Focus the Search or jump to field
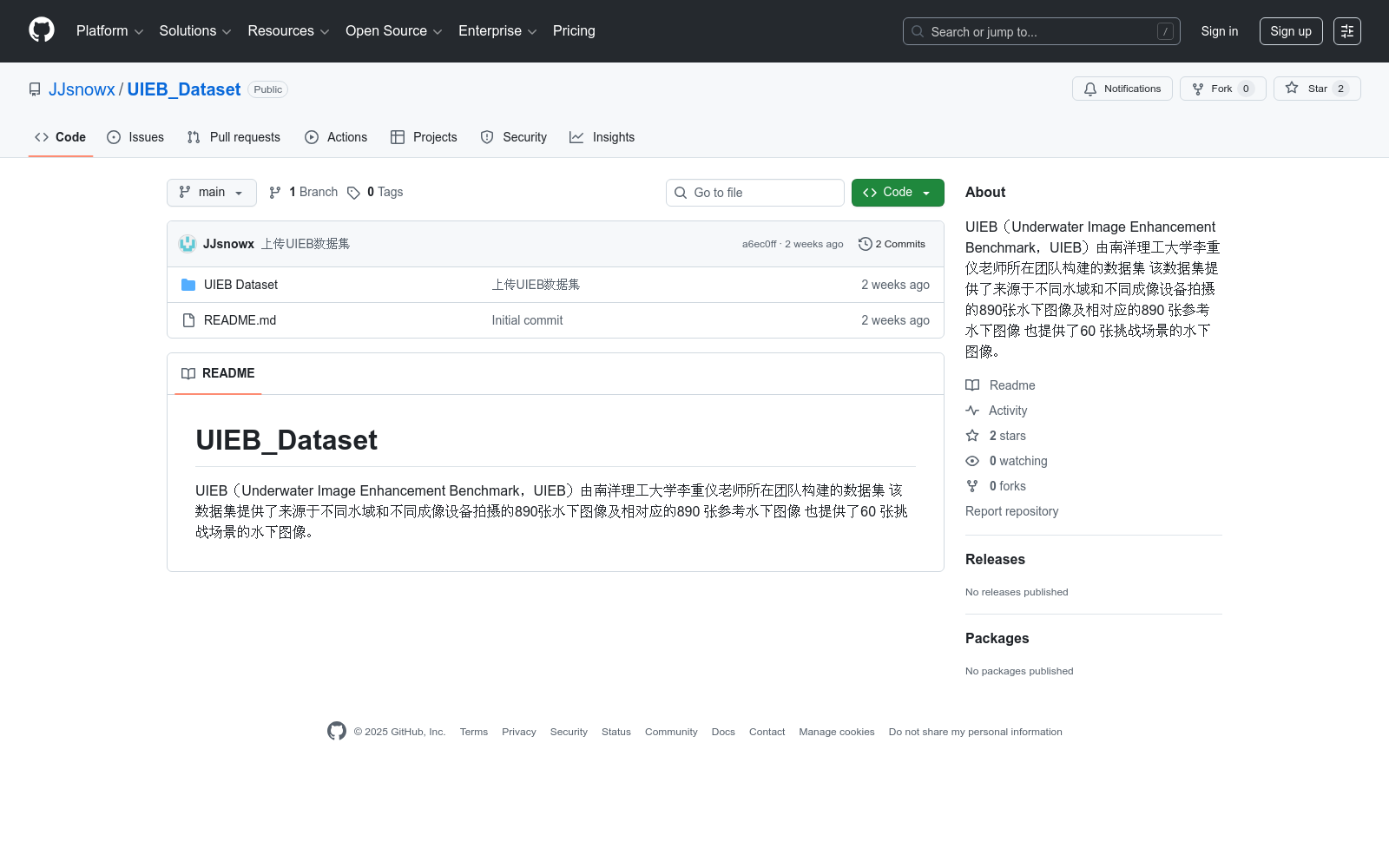This screenshot has width=1389, height=868. point(1042,31)
